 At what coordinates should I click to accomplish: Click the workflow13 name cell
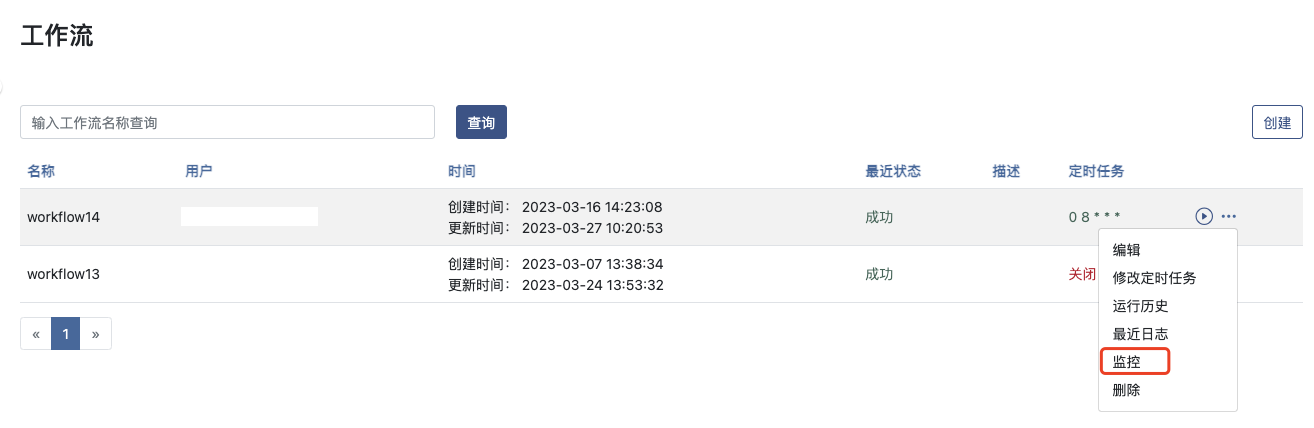click(63, 274)
